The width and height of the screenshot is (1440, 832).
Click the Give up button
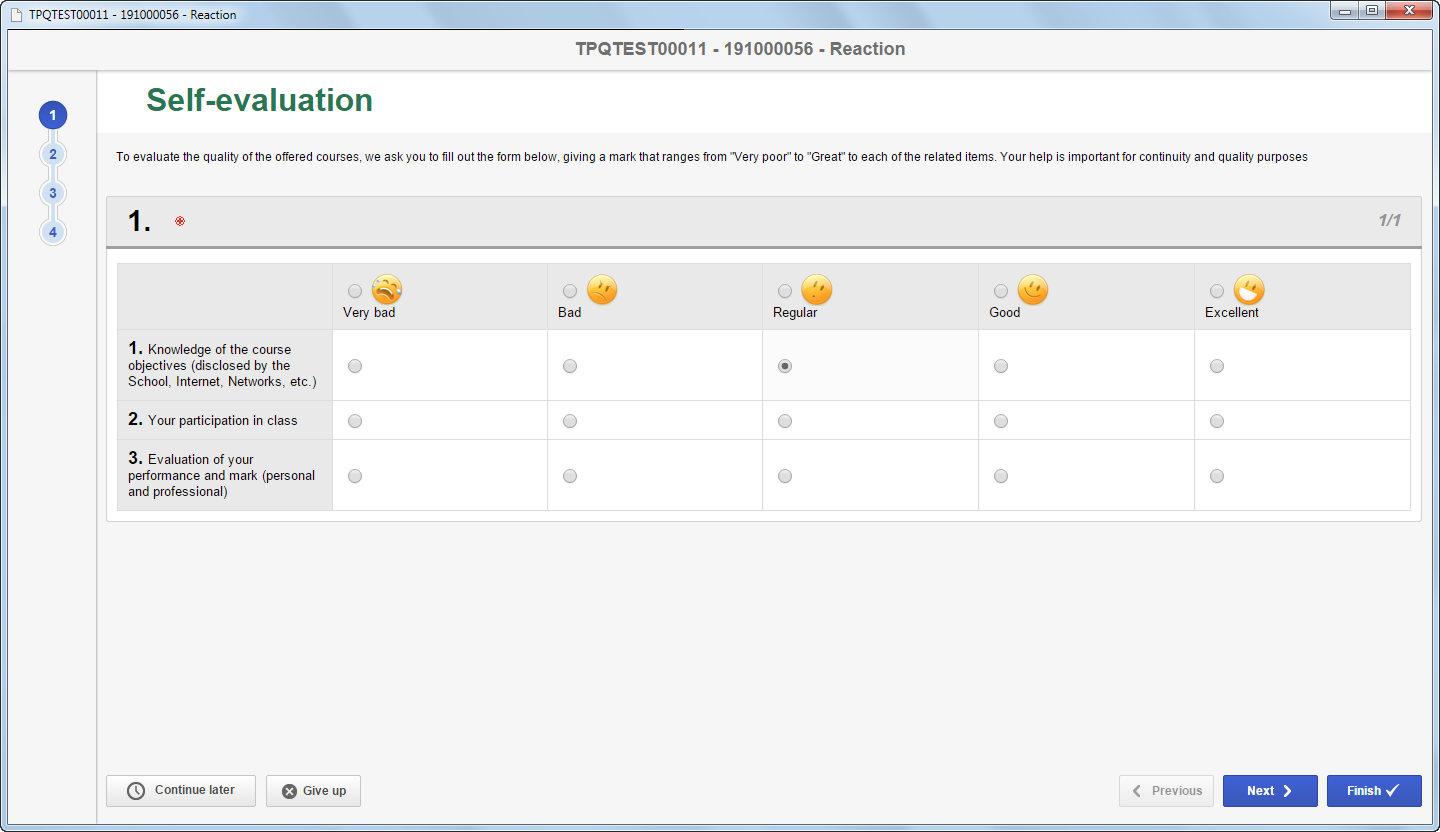click(x=313, y=791)
